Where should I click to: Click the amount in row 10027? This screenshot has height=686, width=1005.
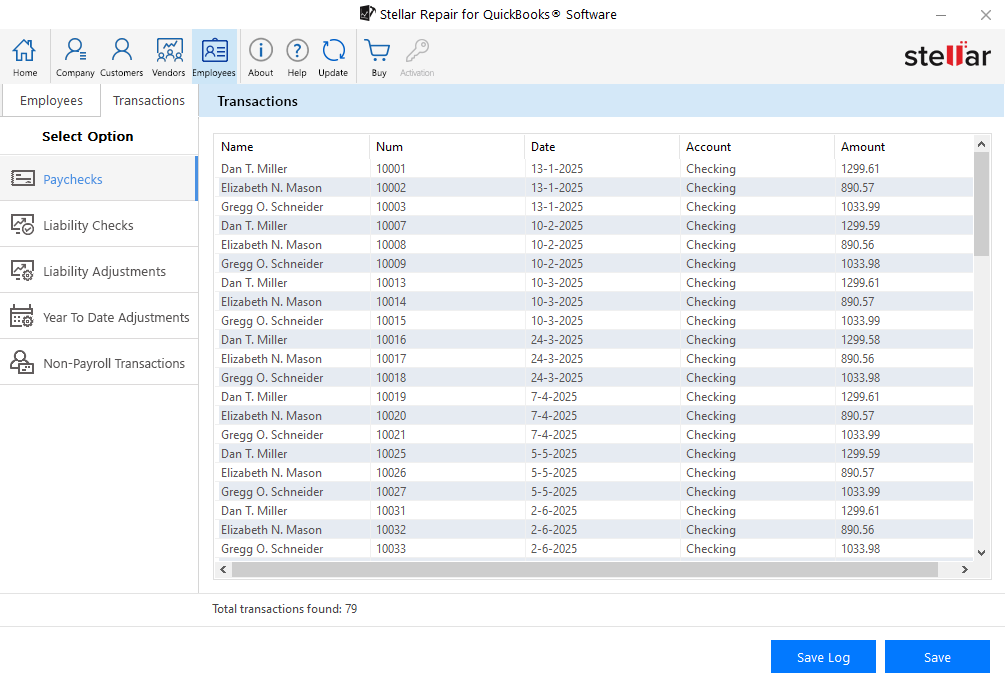coord(861,492)
